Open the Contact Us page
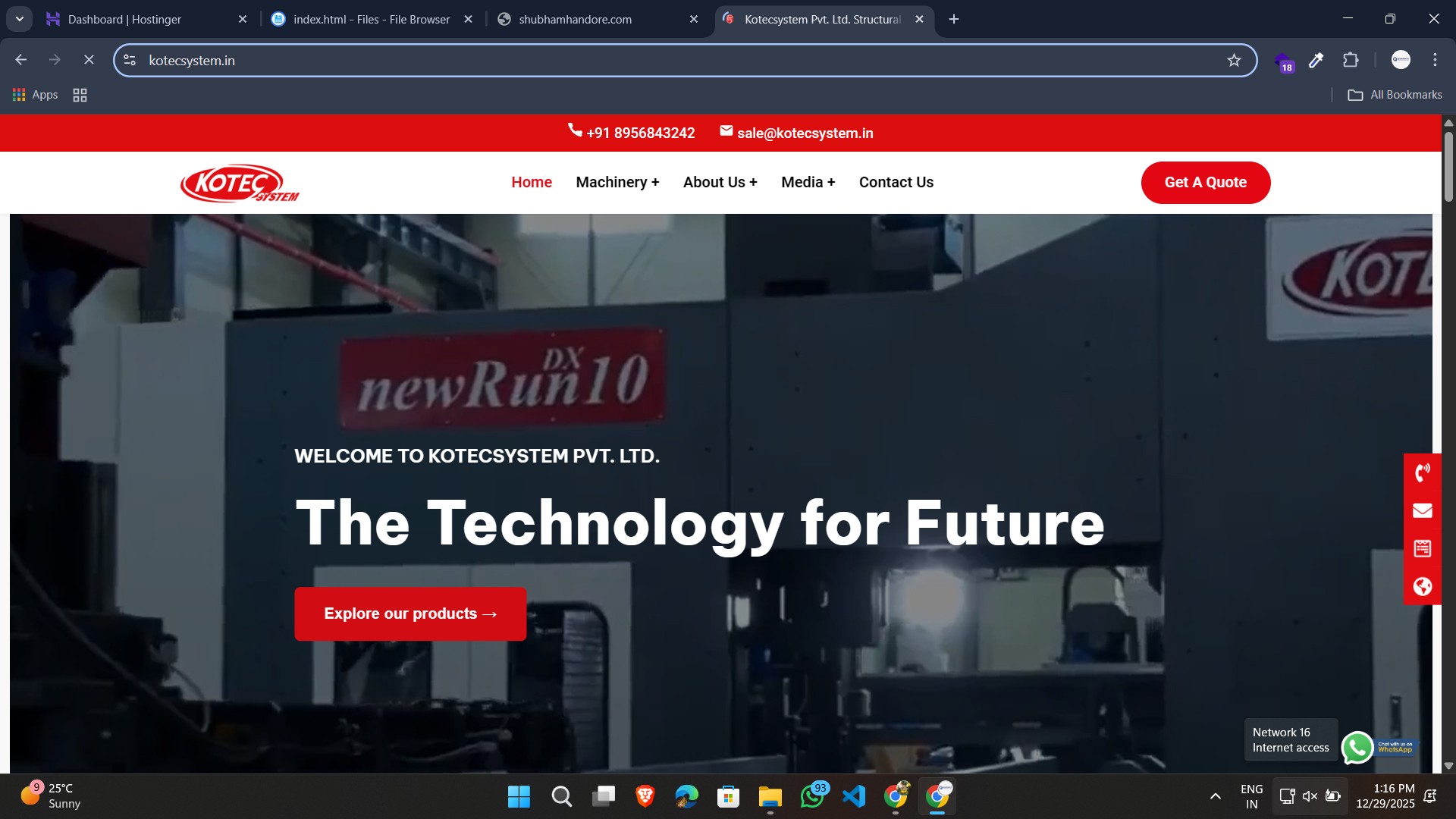The width and height of the screenshot is (1456, 819). pos(896,182)
